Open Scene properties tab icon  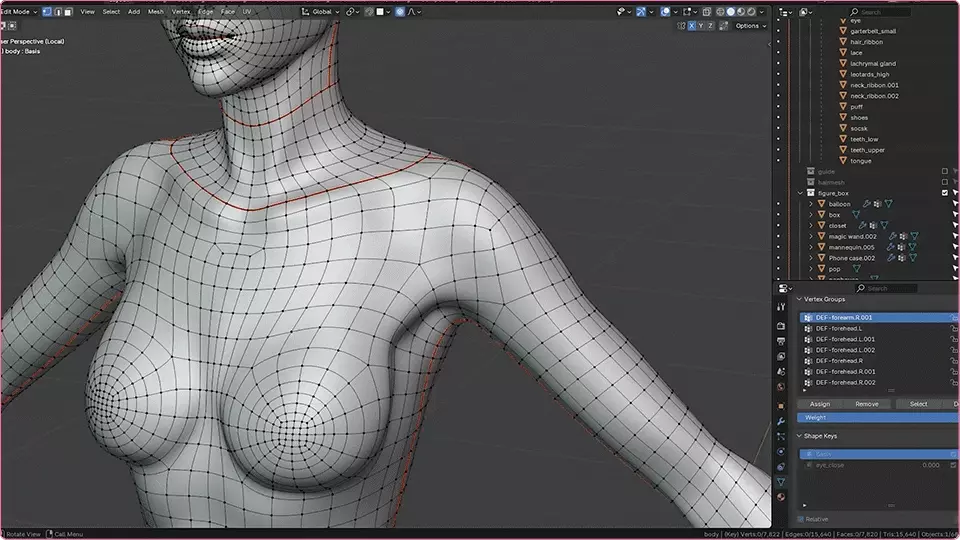781,372
